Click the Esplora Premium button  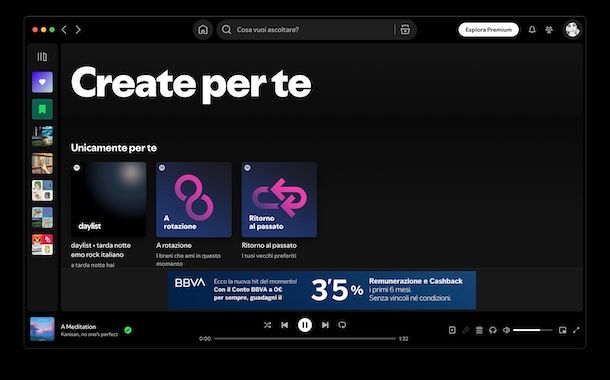tap(489, 30)
